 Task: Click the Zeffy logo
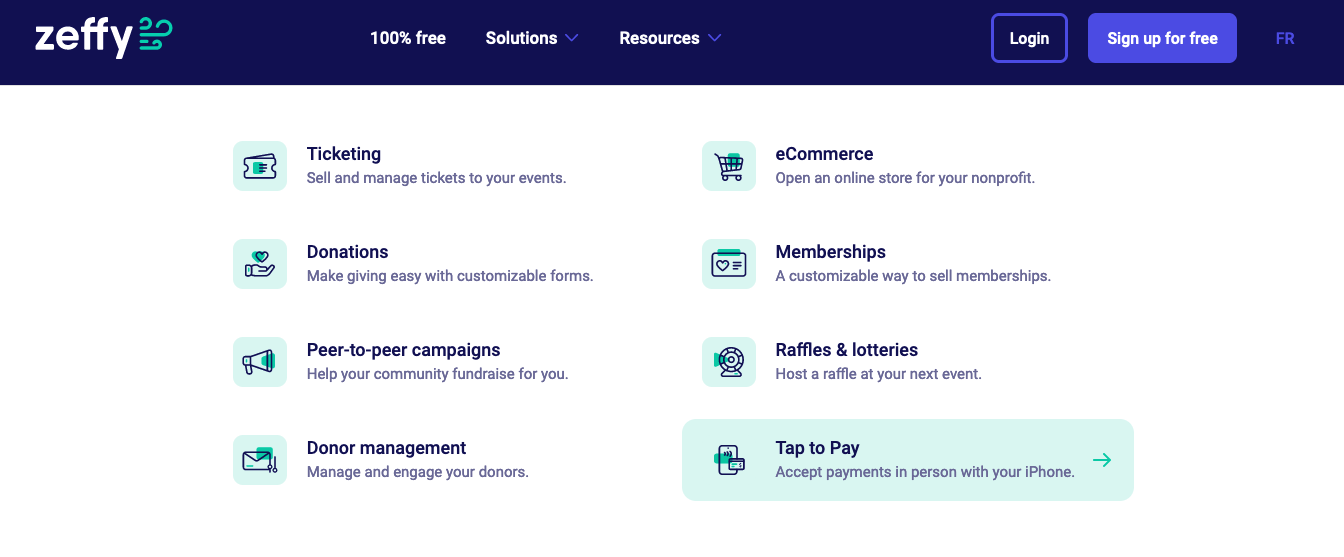104,38
